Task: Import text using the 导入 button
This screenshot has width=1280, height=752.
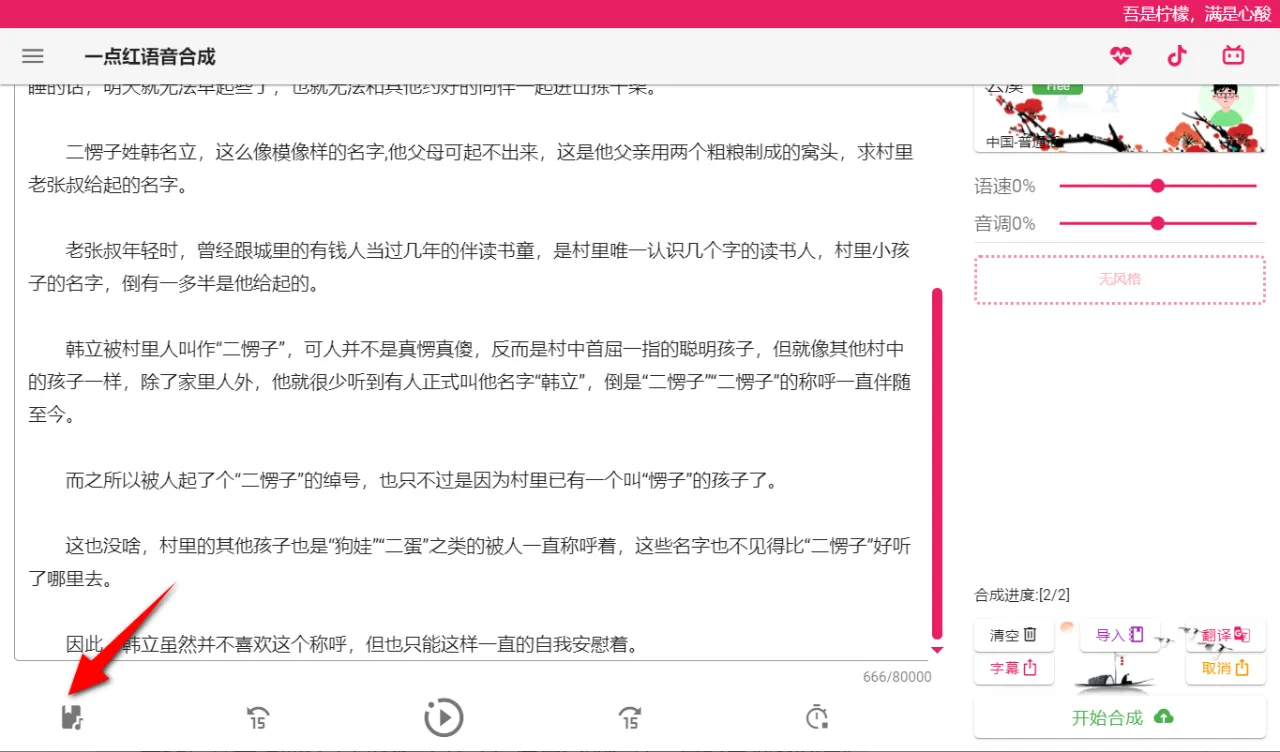Action: (1120, 634)
